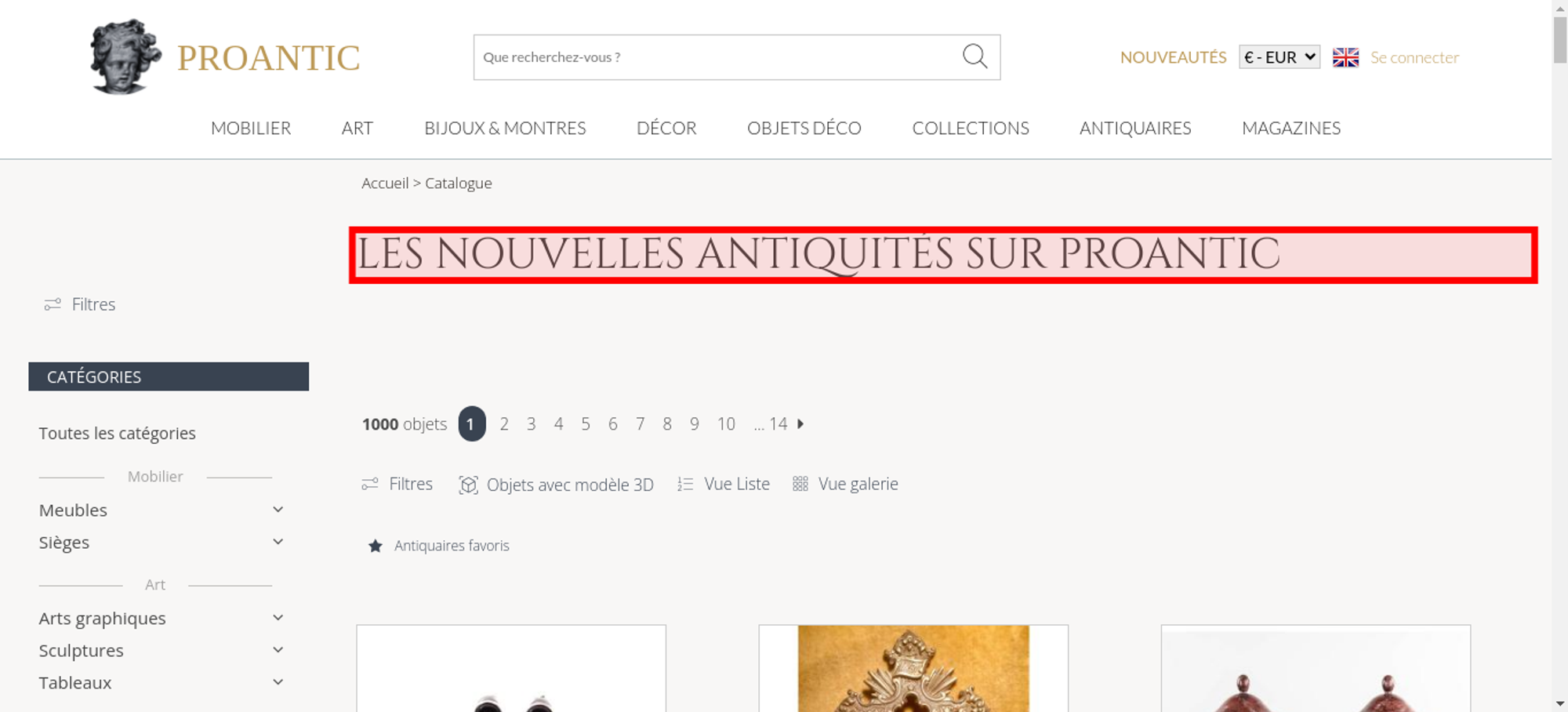The image size is (1568, 712).
Task: Switch language via the UK flag icon
Action: pos(1345,57)
